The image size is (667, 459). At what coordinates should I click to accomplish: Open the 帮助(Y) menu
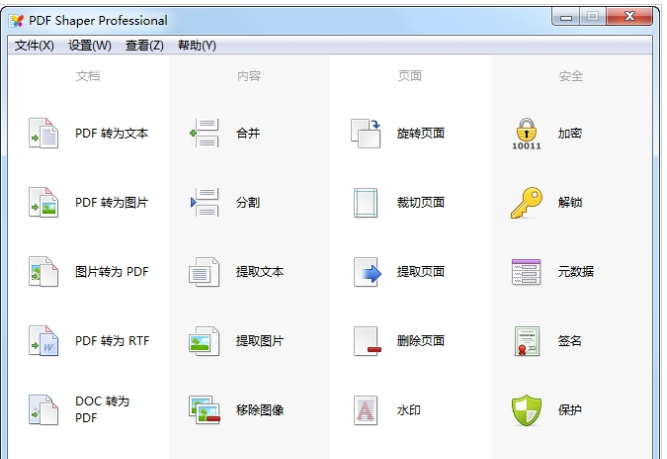pos(197,45)
